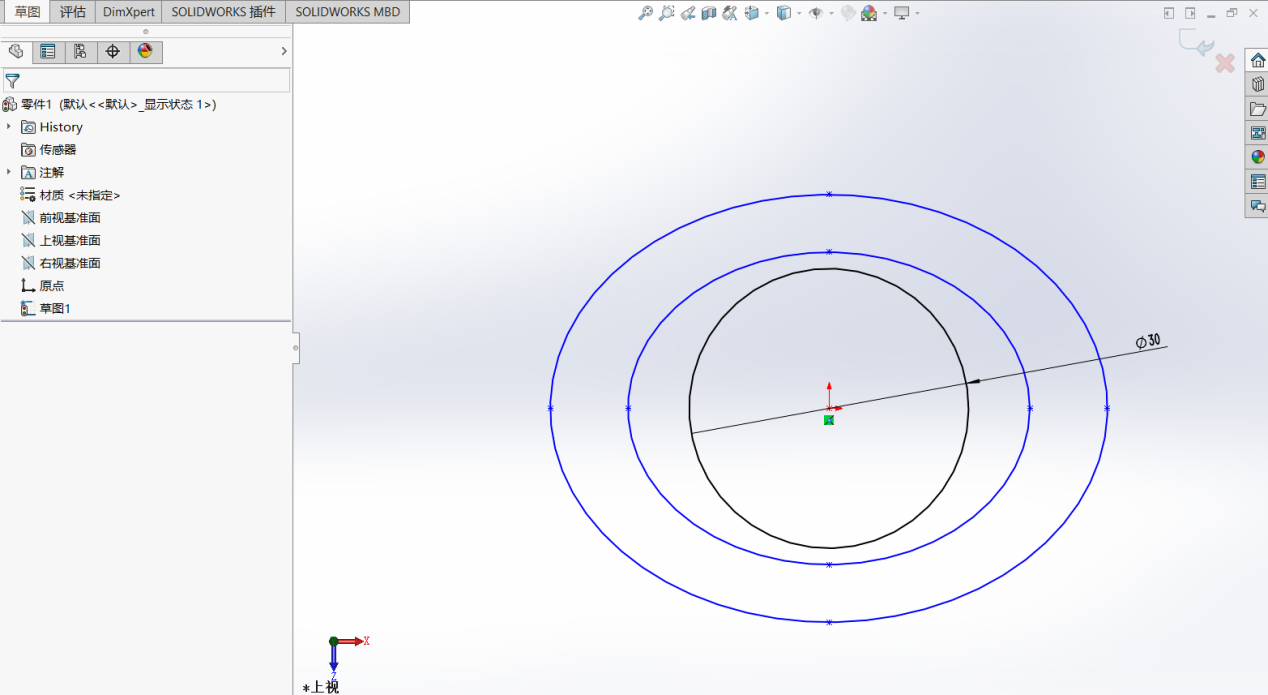Select 前视基准面 in the feature tree
1268x695 pixels.
[69, 218]
